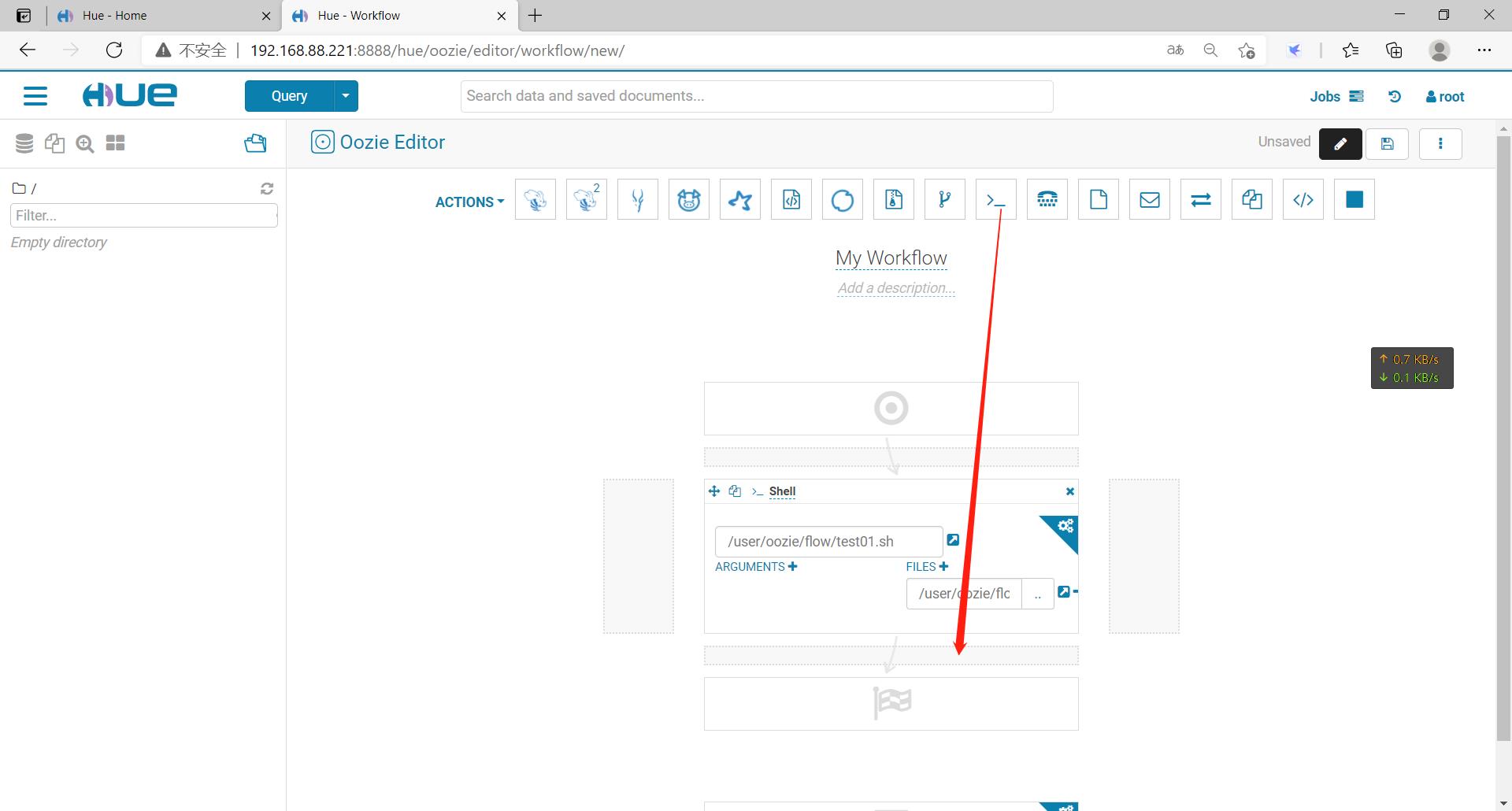Open the job history icon

pos(1395,96)
